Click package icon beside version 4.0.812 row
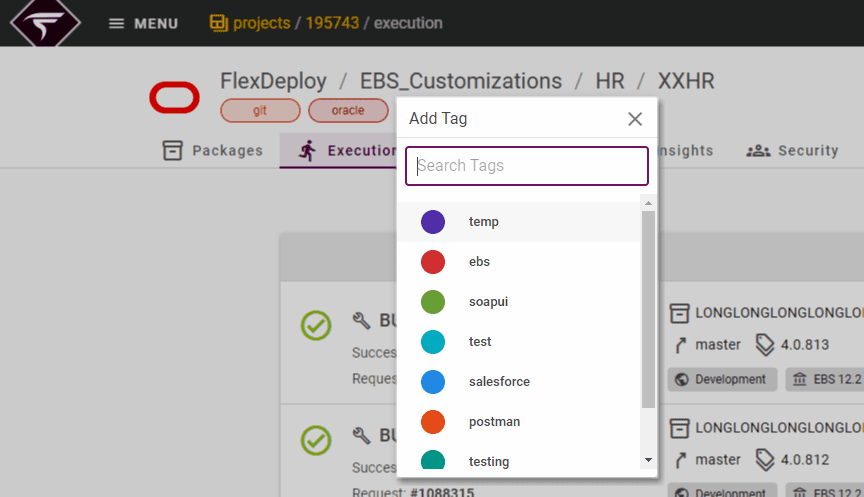 (679, 428)
